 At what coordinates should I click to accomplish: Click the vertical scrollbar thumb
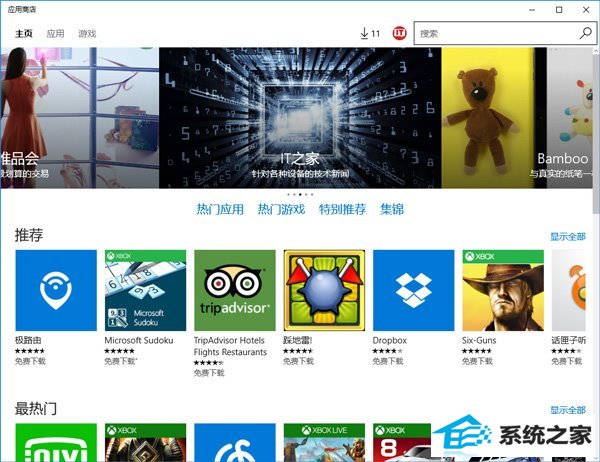pos(596,134)
